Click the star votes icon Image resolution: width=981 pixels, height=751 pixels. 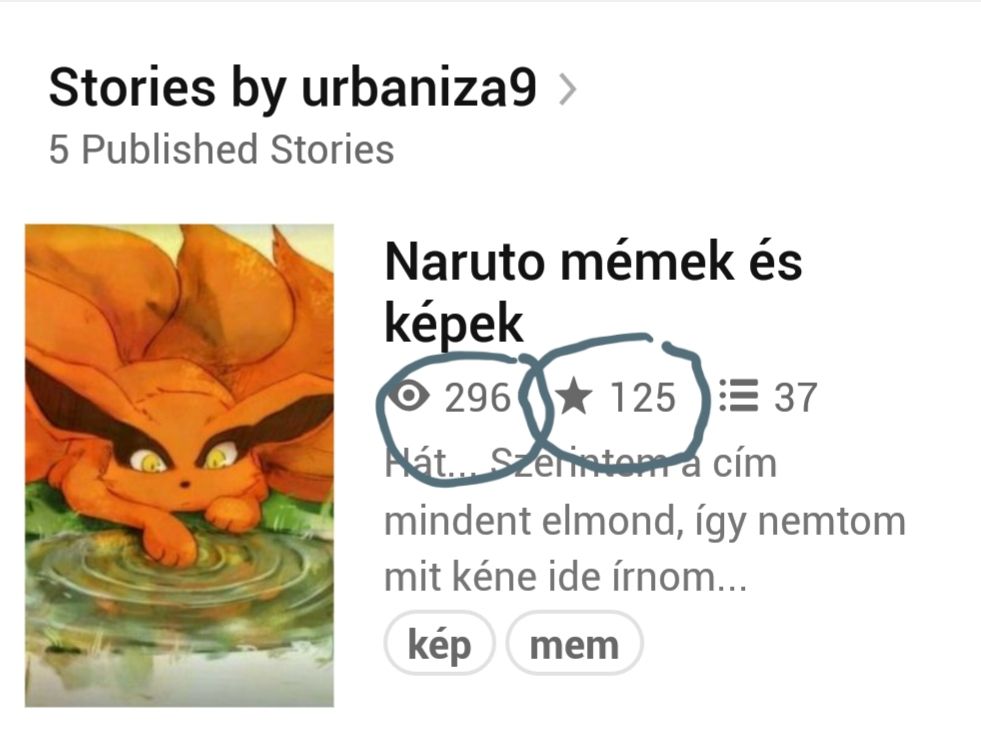(574, 397)
